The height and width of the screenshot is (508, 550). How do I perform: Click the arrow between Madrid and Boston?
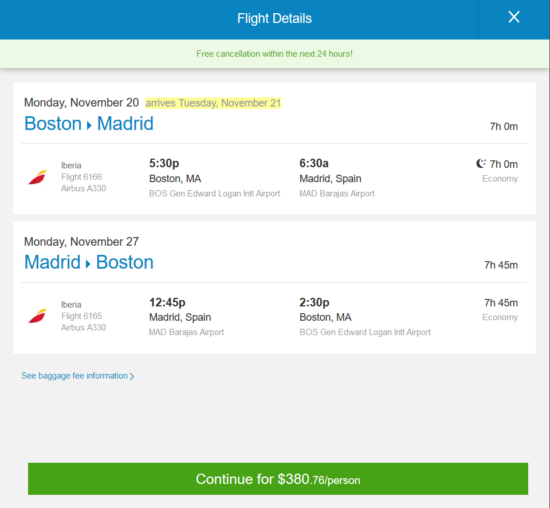coord(88,264)
